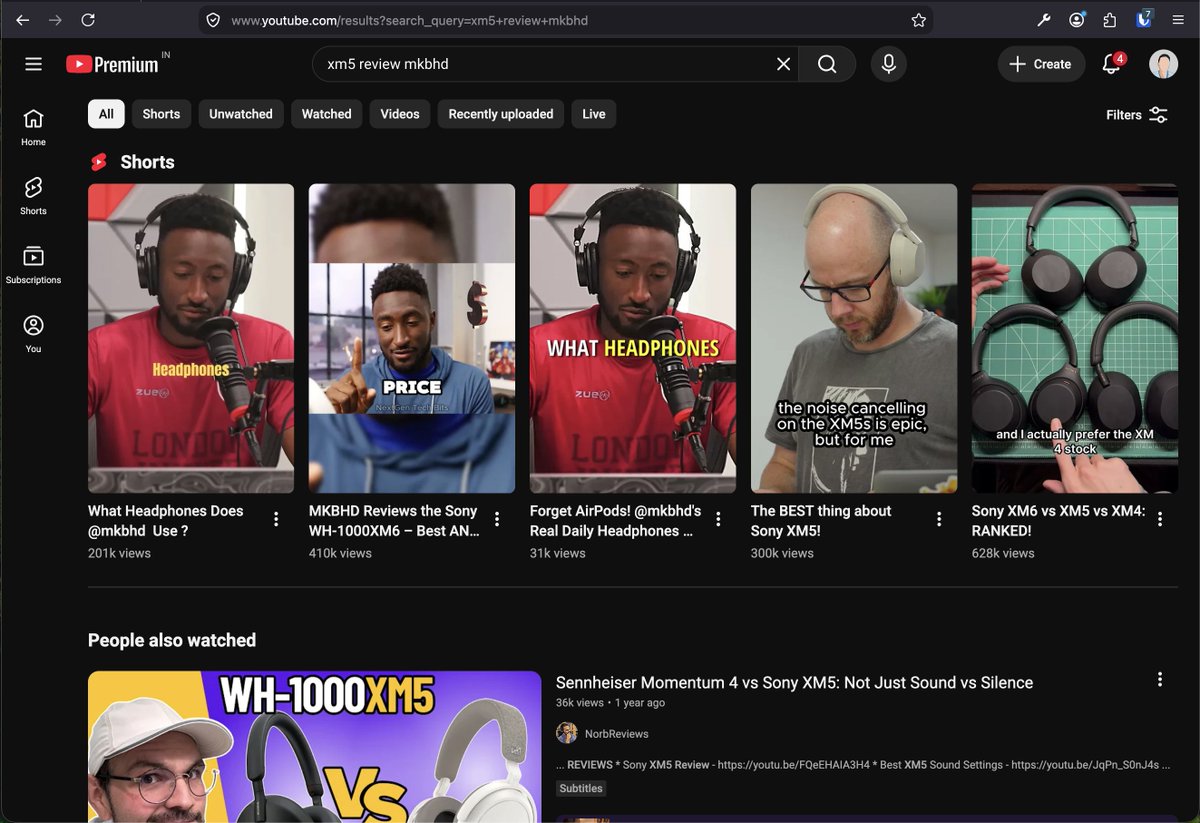1200x823 pixels.
Task: Go back to the previous browser page
Action: click(22, 20)
